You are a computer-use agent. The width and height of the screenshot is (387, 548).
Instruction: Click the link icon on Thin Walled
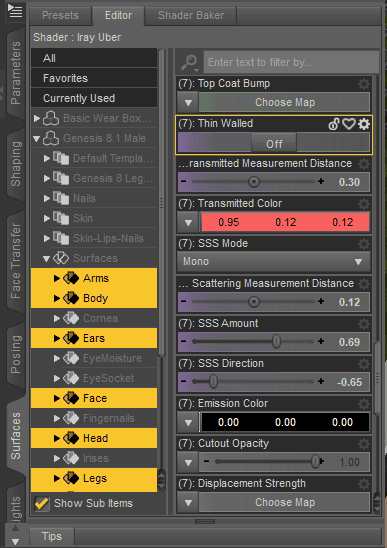[x=334, y=124]
